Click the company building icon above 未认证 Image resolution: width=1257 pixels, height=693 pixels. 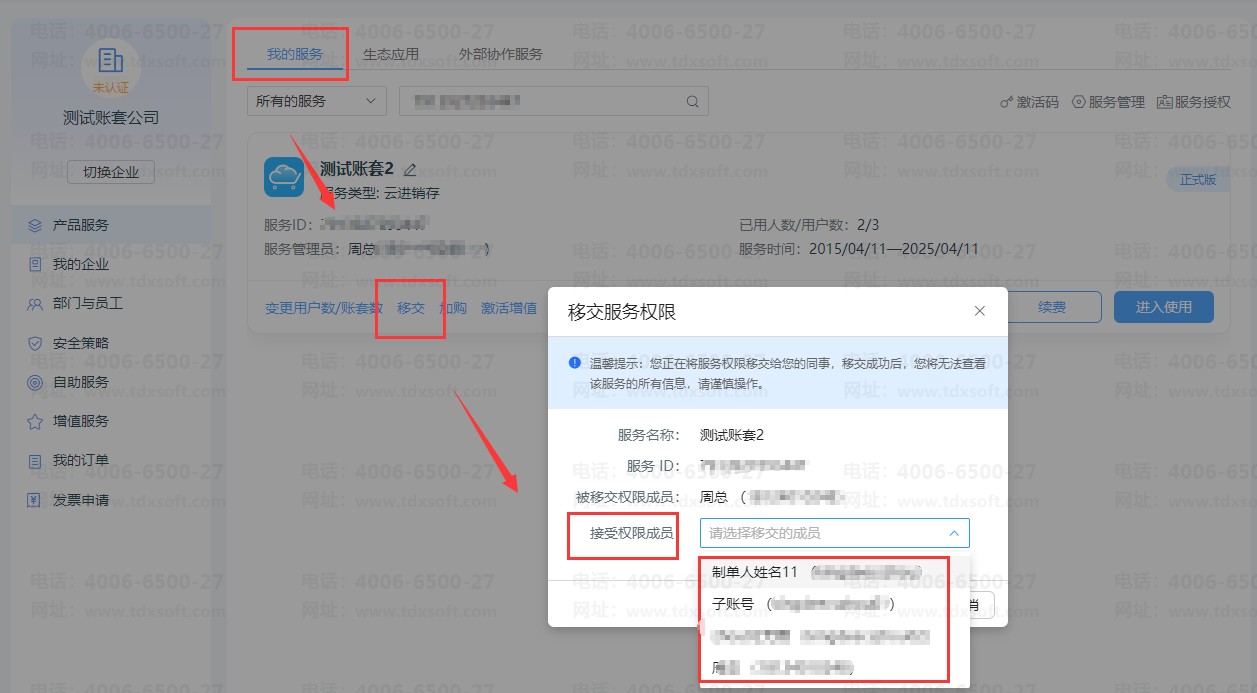[x=110, y=59]
